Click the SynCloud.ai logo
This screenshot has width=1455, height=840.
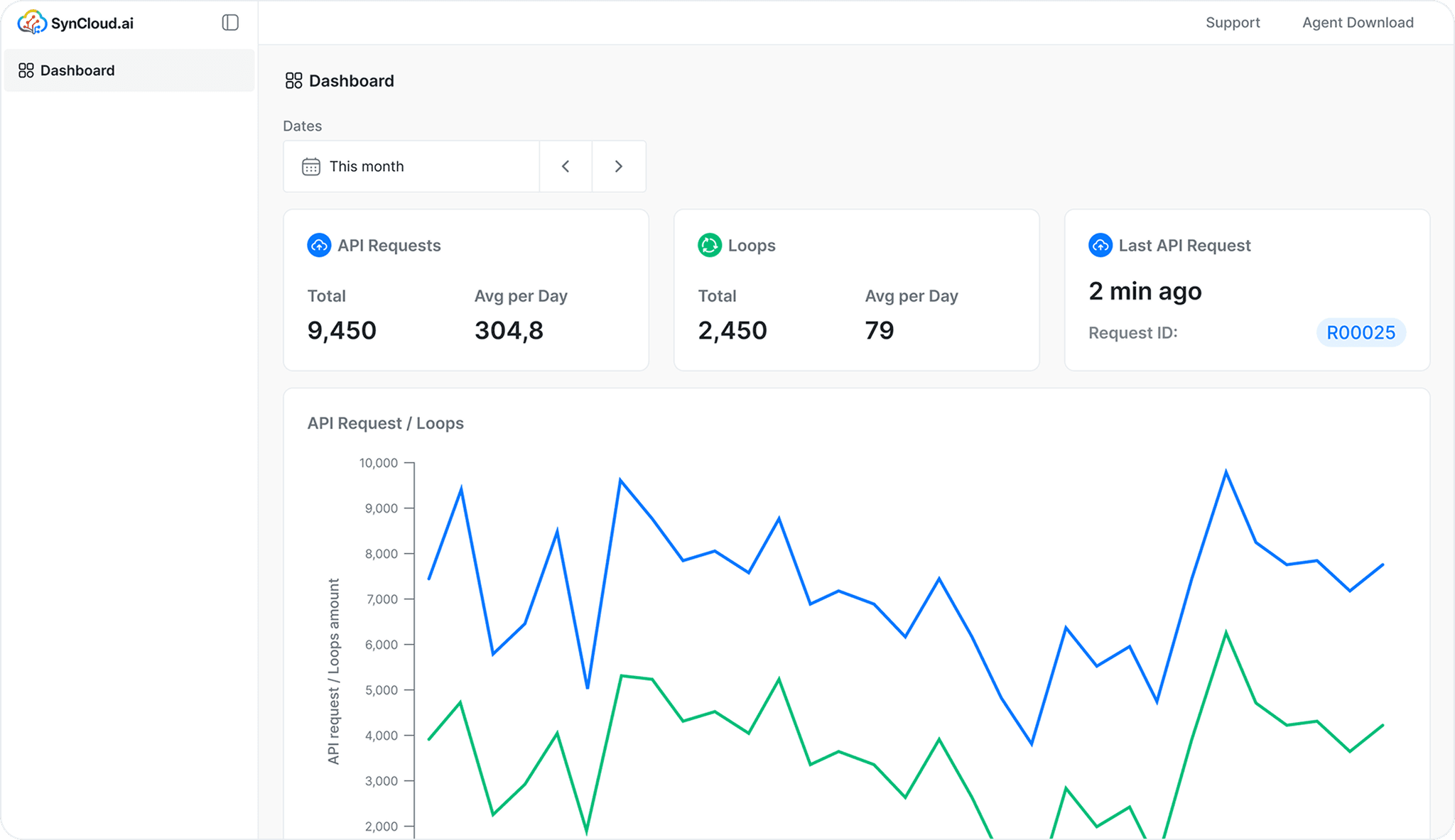[x=78, y=23]
